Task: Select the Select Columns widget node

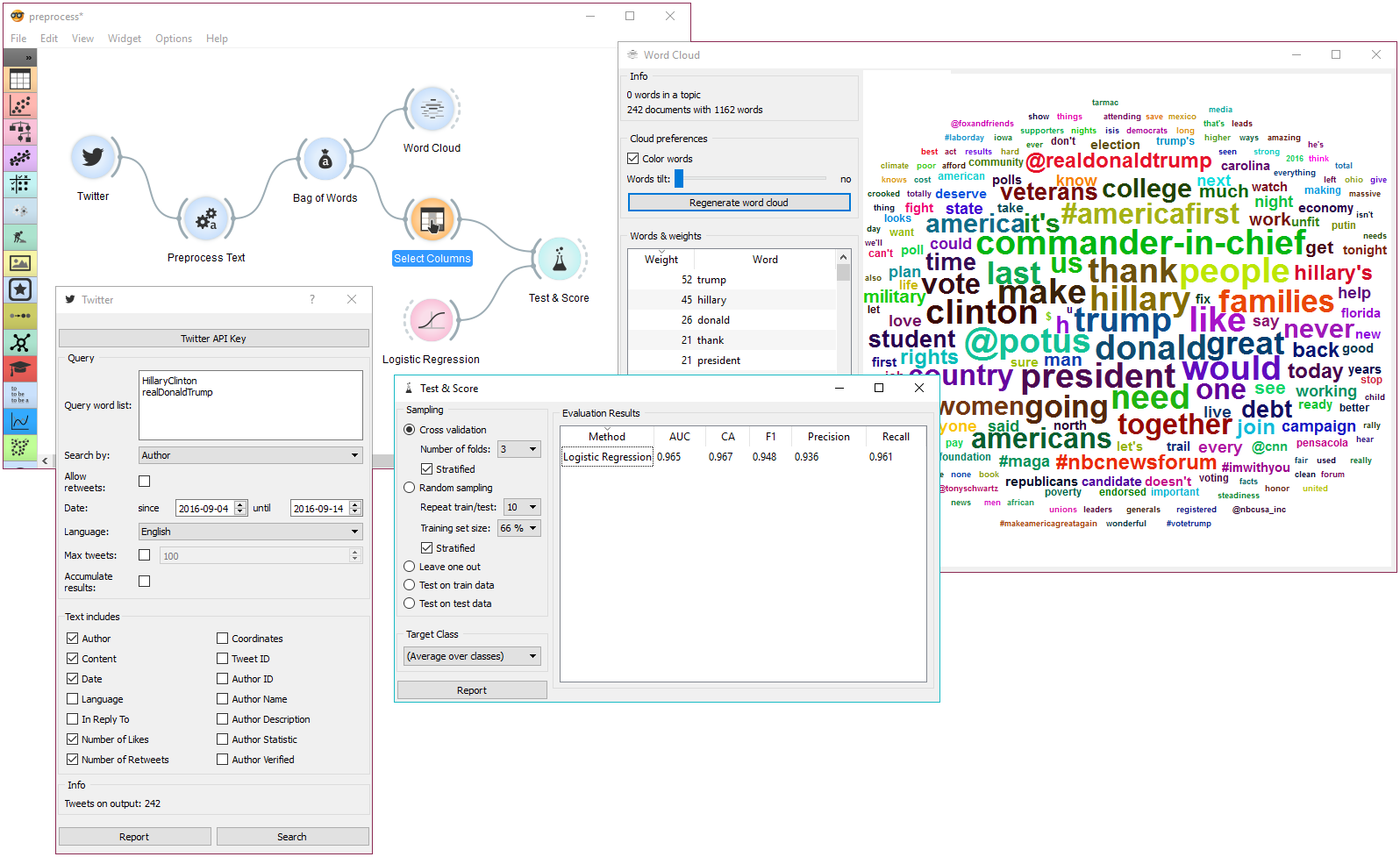Action: coord(432,219)
